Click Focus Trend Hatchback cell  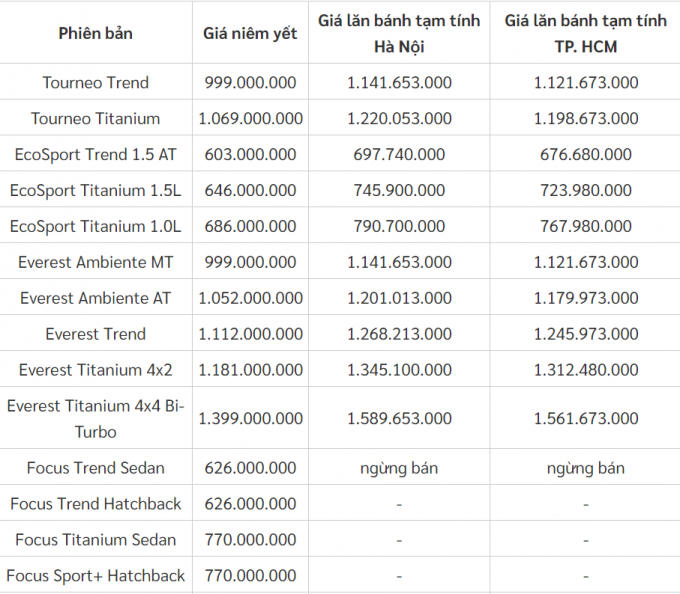pyautogui.click(x=95, y=504)
